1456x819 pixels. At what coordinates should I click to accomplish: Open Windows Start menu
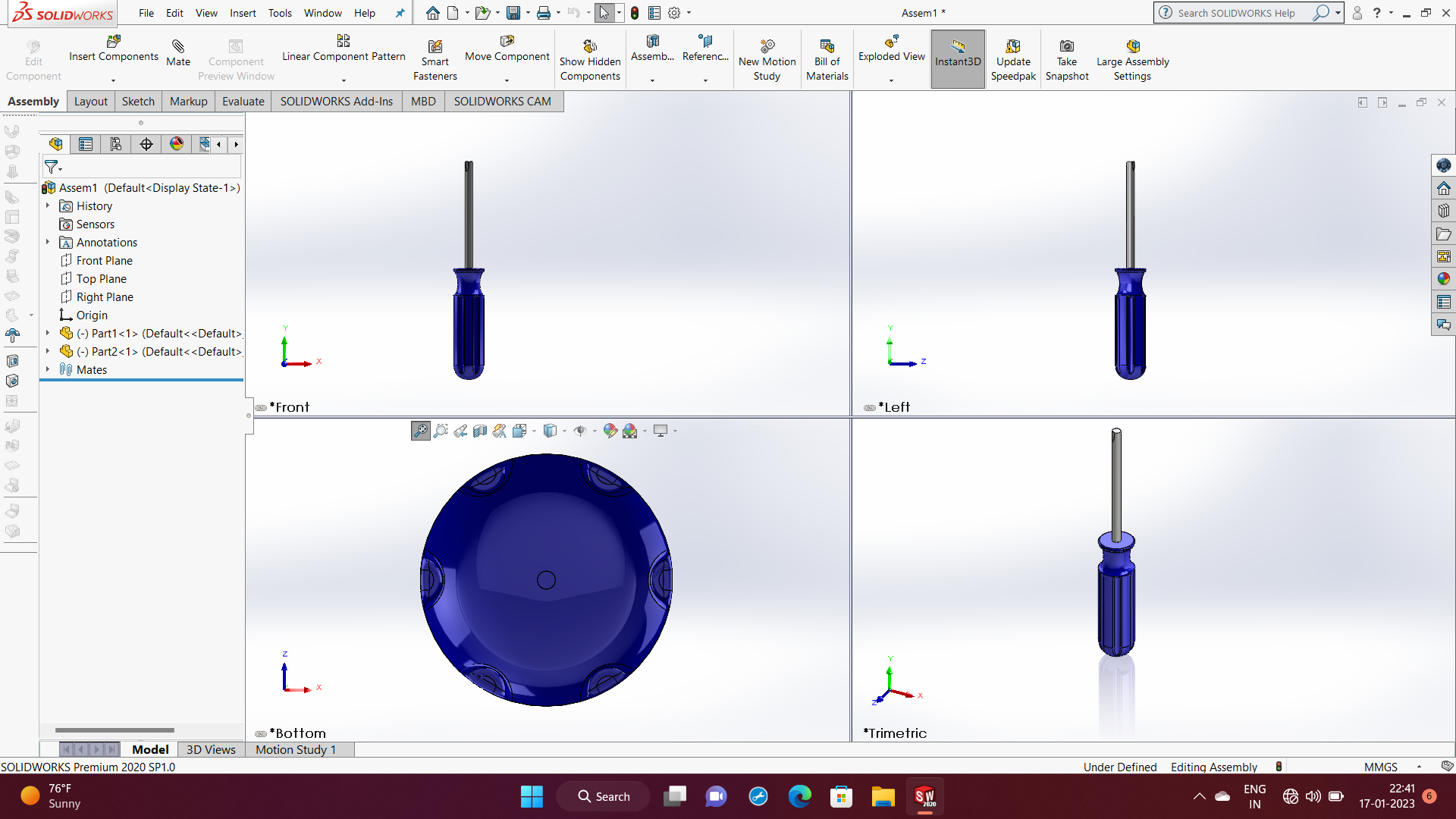pyautogui.click(x=532, y=796)
